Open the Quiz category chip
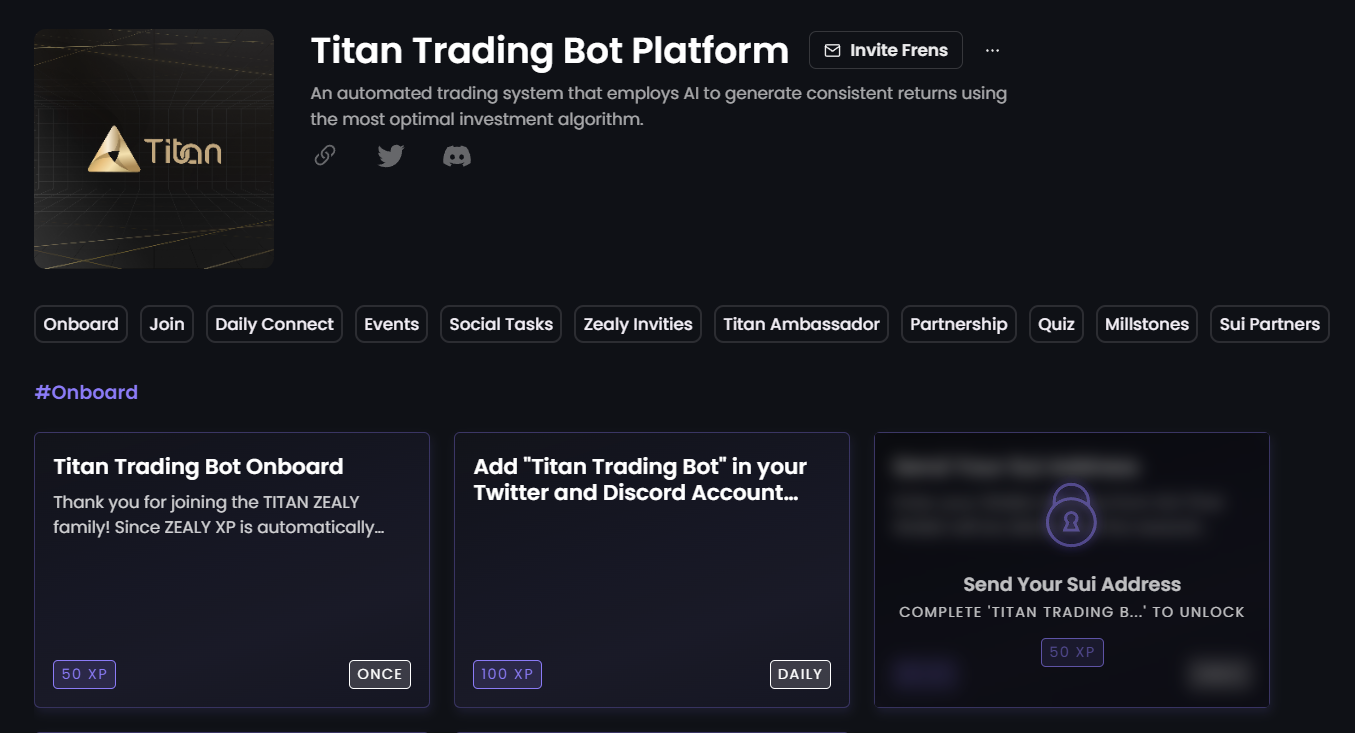1355x733 pixels. [1056, 323]
